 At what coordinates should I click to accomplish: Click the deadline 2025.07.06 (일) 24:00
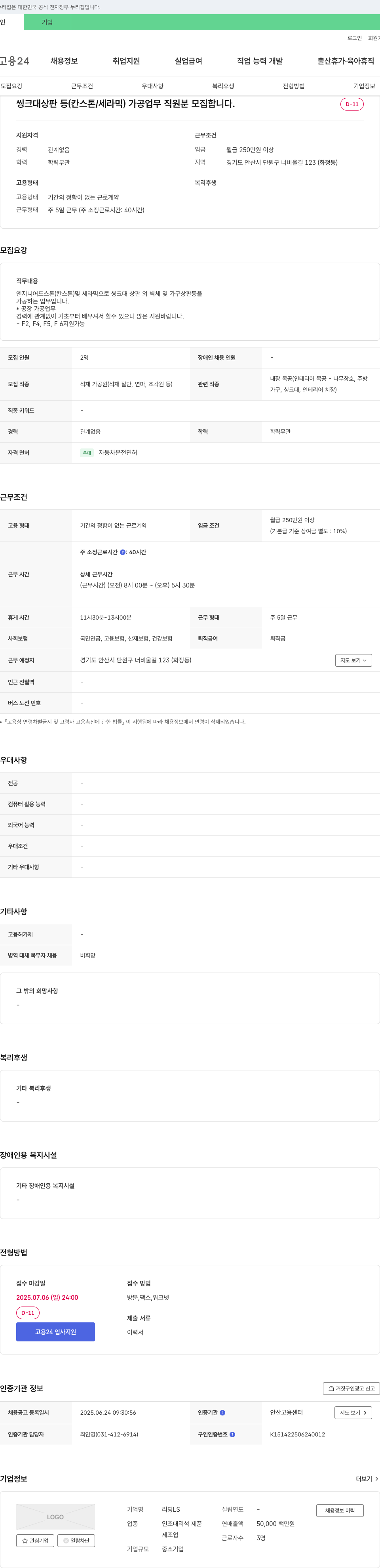[x=47, y=1297]
